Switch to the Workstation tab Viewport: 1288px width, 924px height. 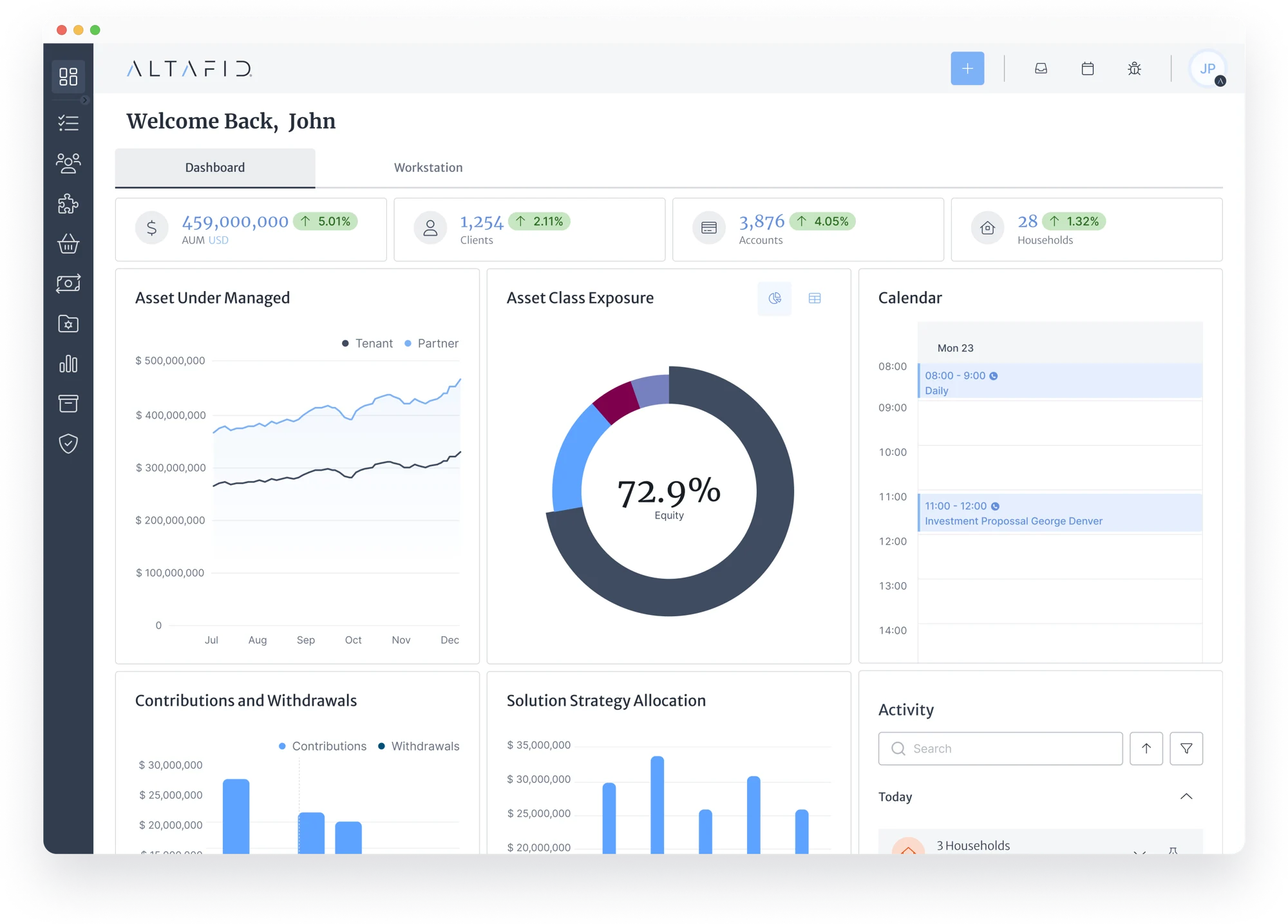pyautogui.click(x=428, y=167)
